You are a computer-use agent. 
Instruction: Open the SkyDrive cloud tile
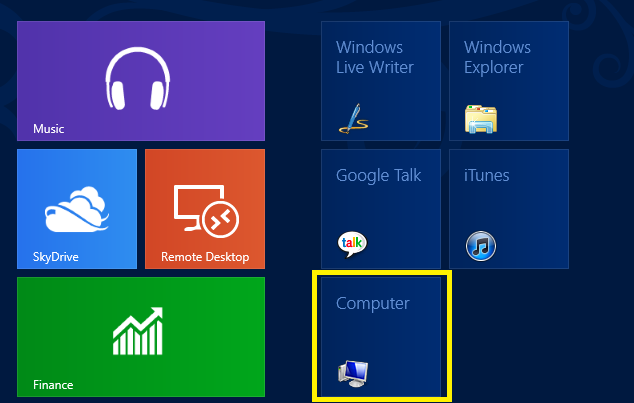coord(77,209)
